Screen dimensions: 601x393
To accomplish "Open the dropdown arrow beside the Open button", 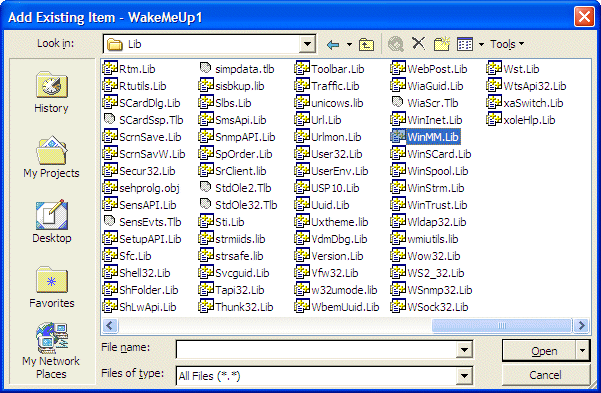I will click(583, 350).
